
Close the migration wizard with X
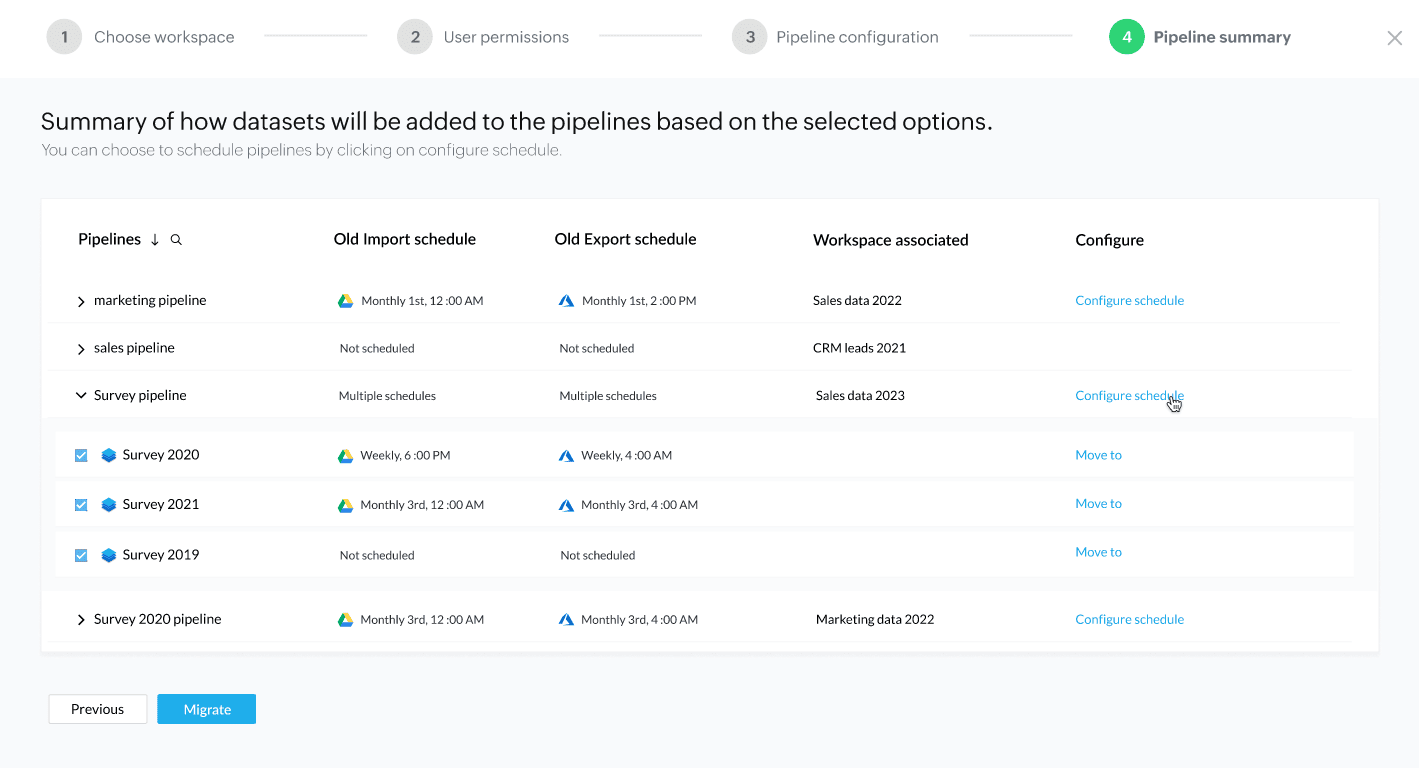(x=1394, y=38)
